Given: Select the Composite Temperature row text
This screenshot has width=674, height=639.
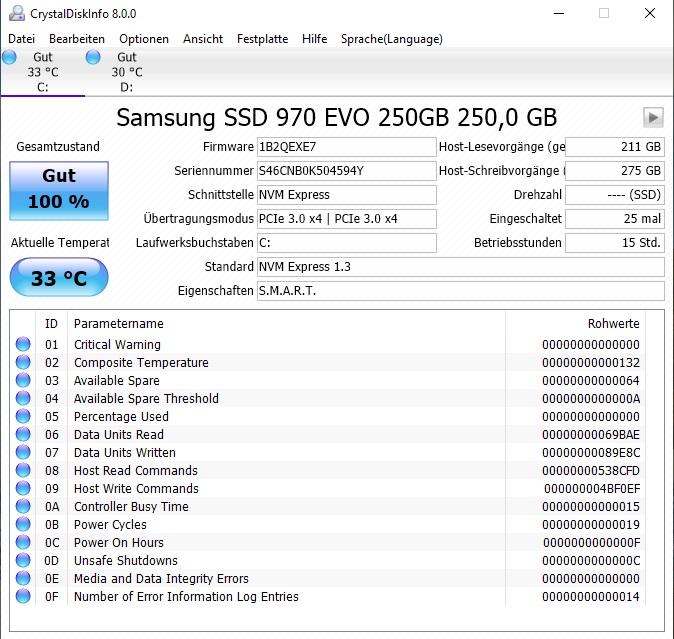Looking at the screenshot, I should point(141,363).
